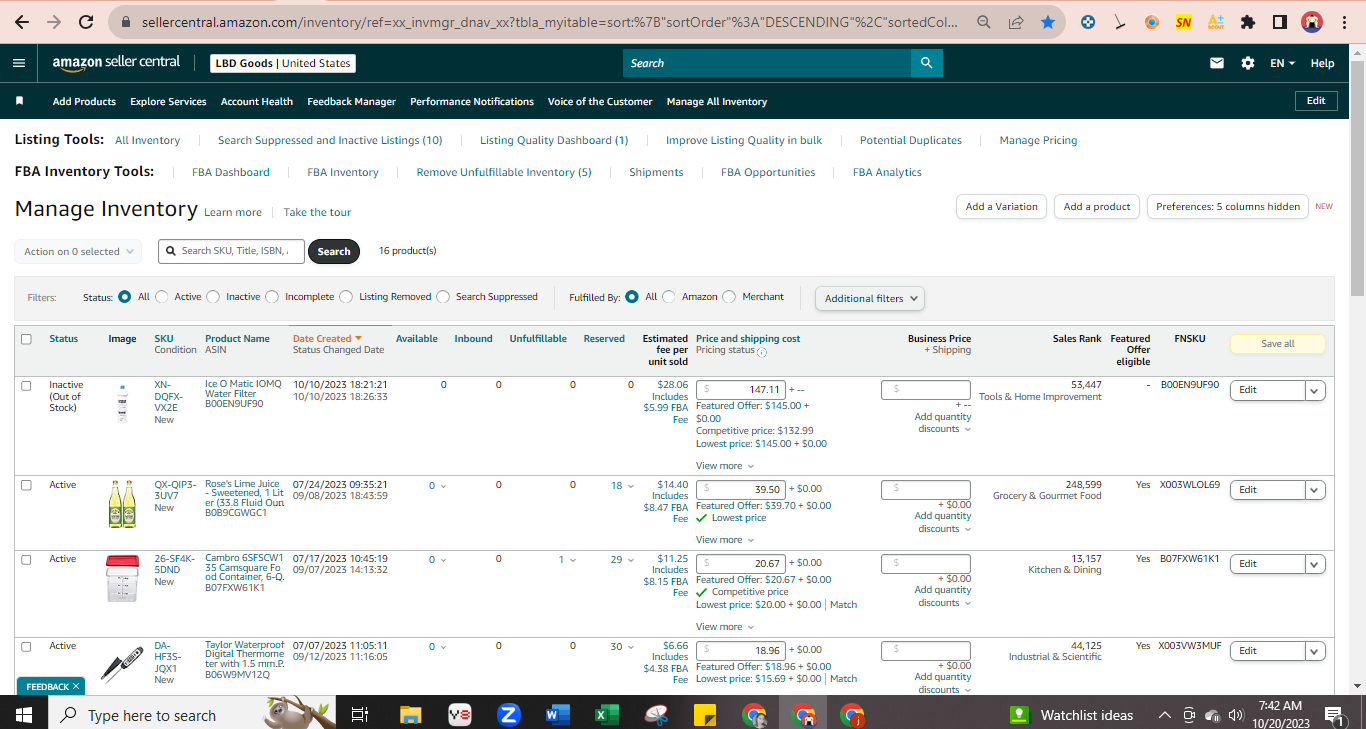
Task: Click the search magnifier button in header
Action: coord(927,63)
